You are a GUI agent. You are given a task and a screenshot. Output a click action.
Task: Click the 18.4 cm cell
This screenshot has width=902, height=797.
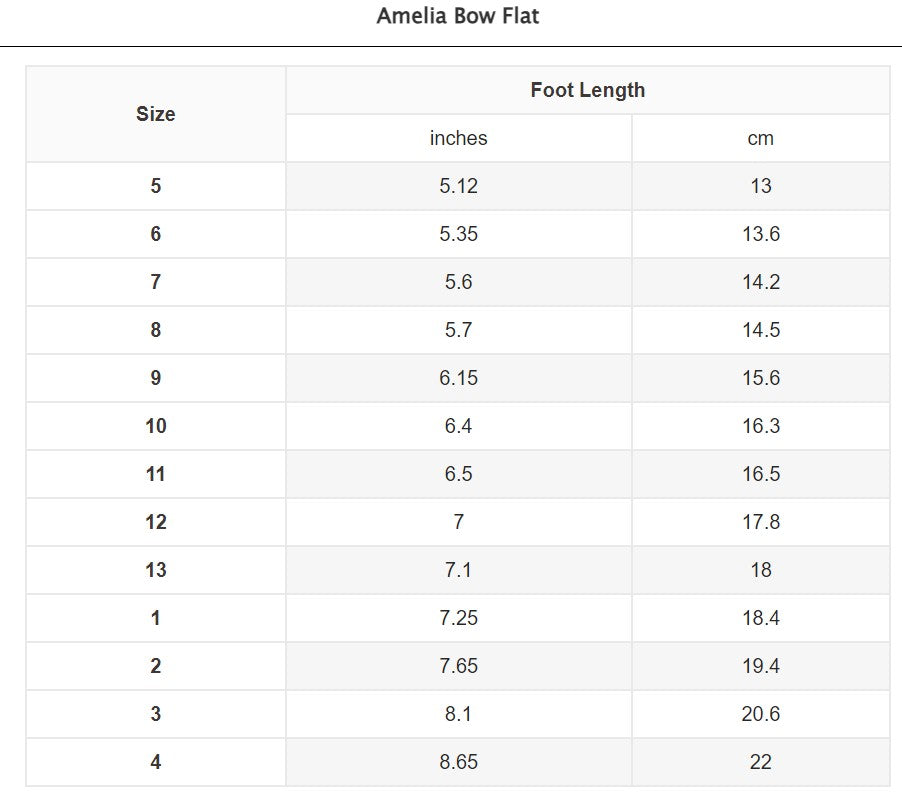coord(760,618)
